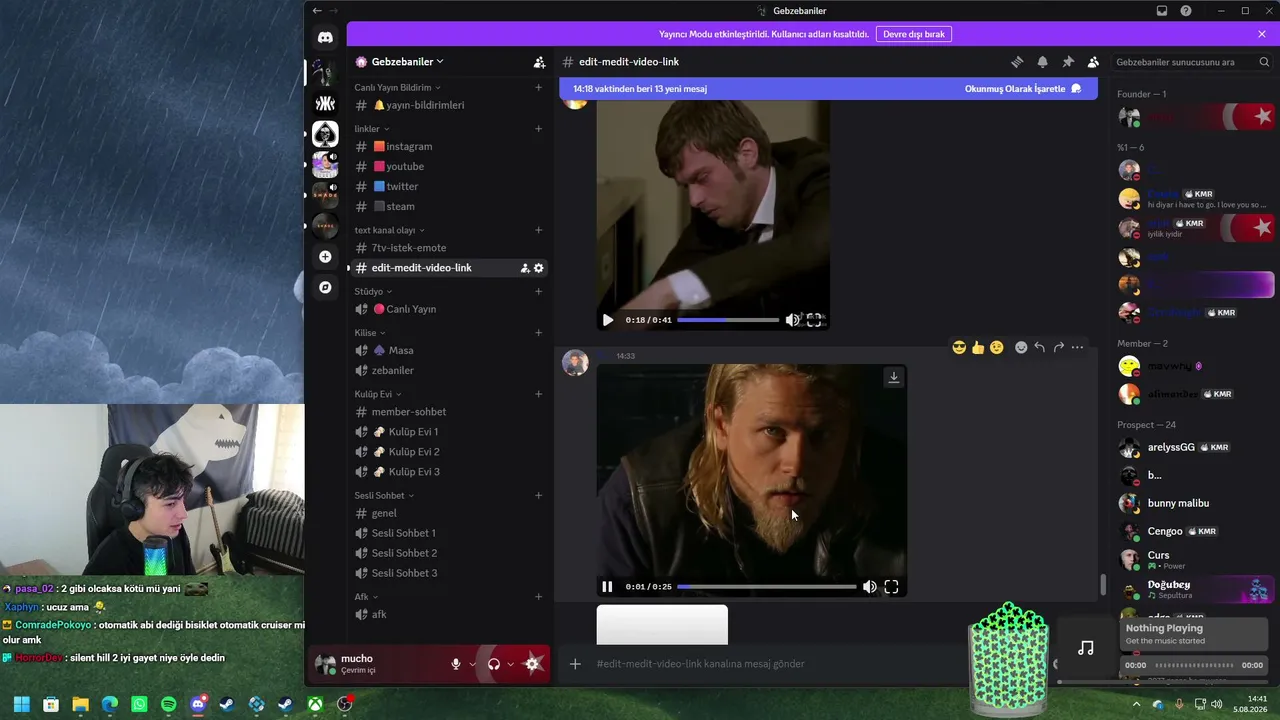The image size is (1280, 720).
Task: Open Discord direct messages home icon
Action: coord(325,37)
